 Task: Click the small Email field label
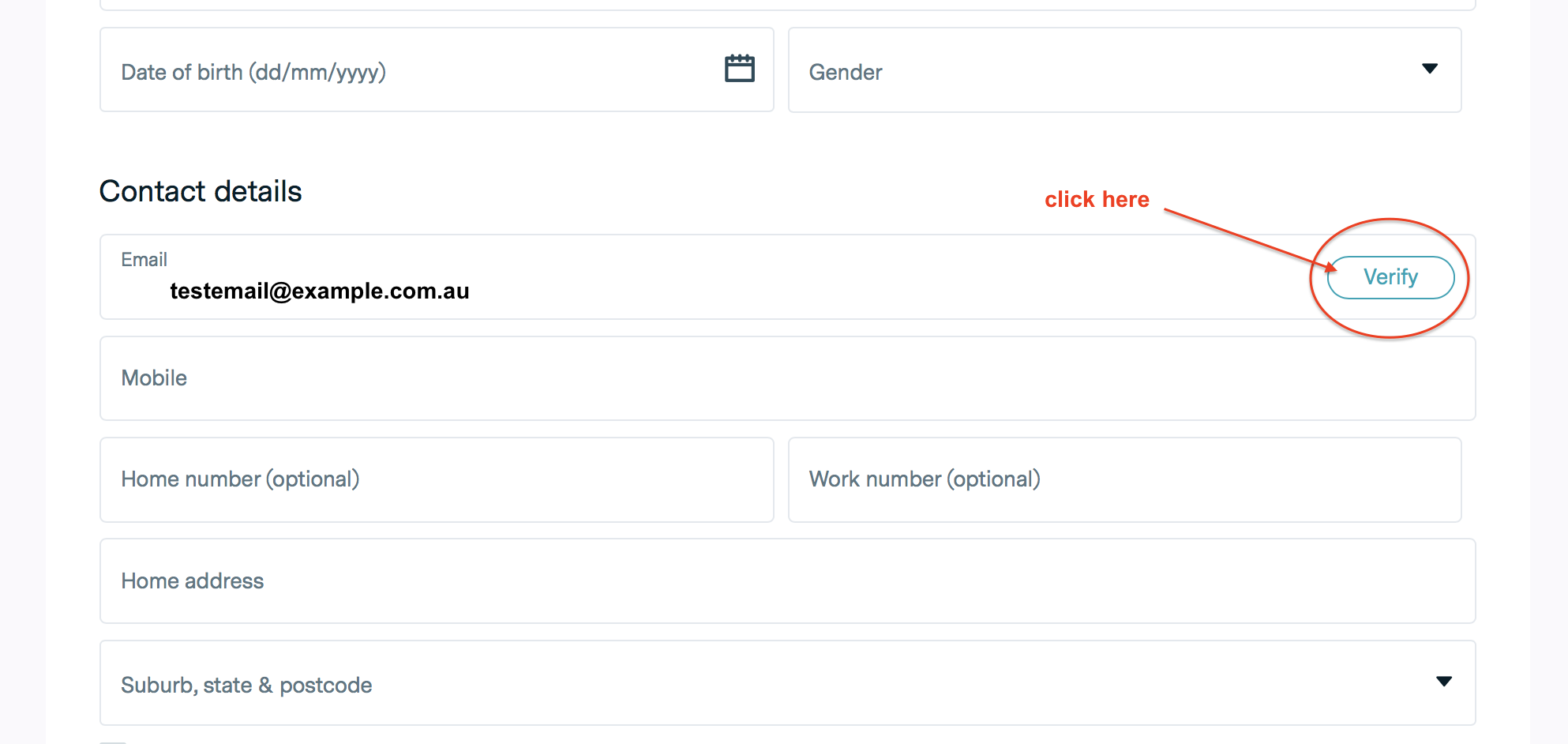point(144,260)
